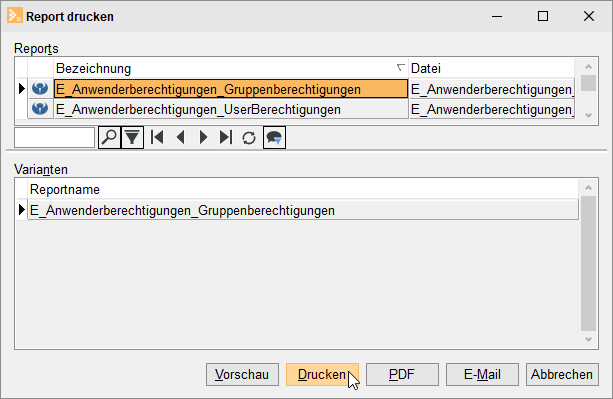Viewport: 613px width, 399px height.
Task: Click the Reports scrollbar thumb
Action: [588, 83]
